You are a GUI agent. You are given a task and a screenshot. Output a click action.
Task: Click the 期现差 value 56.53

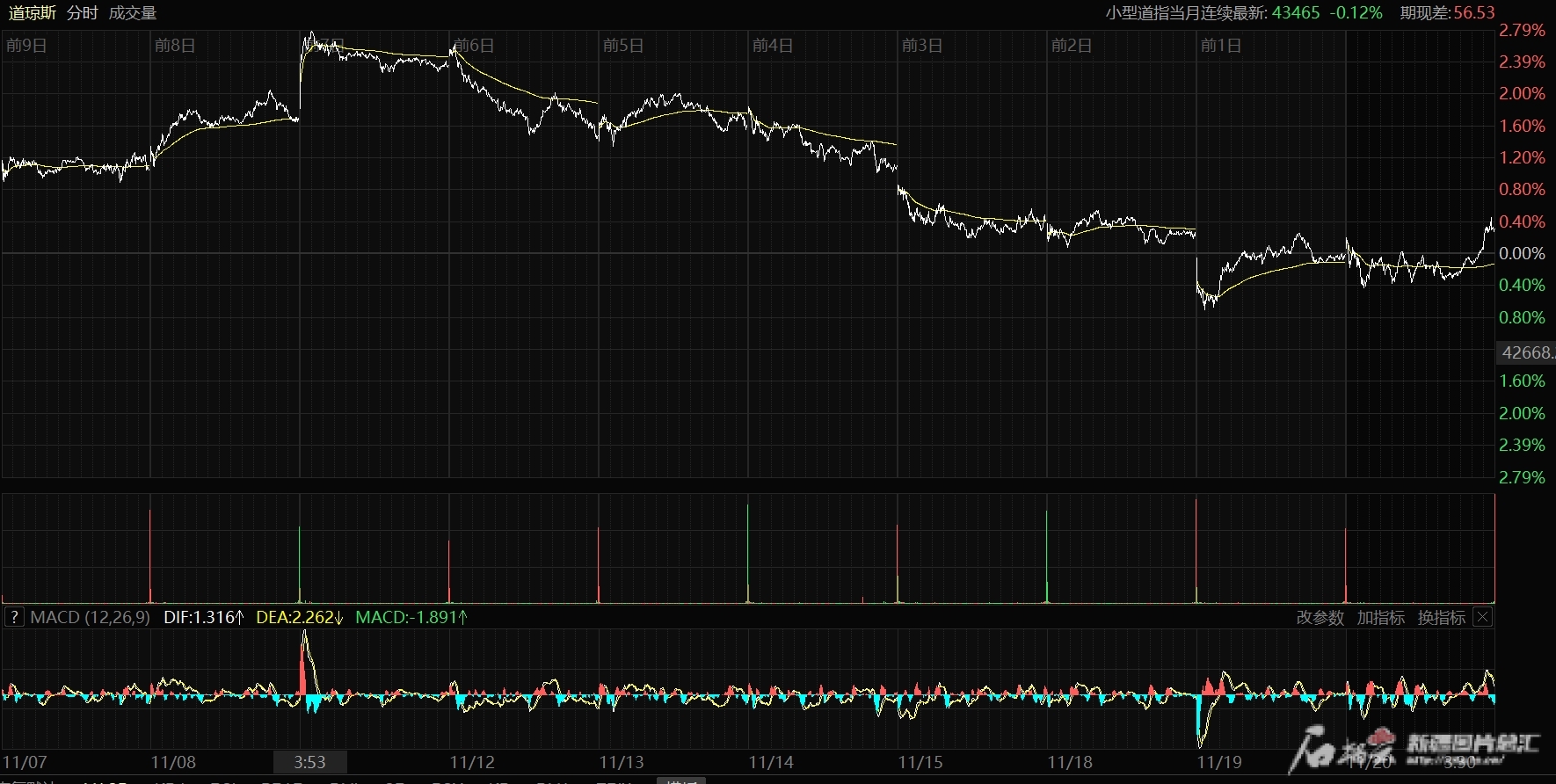click(1474, 13)
